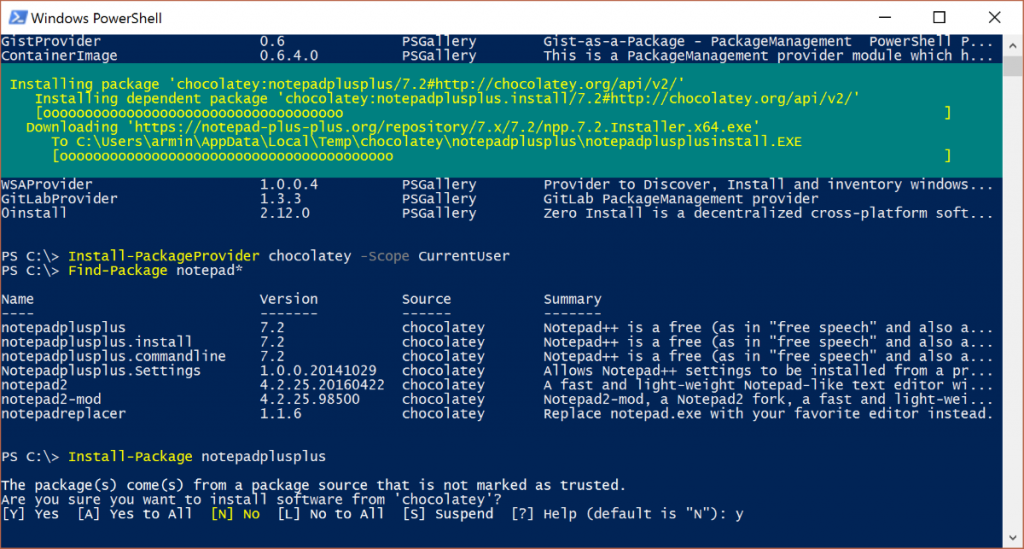Screen dimensions: 1024x549
Task: Click the 'Downloading' URL line
Action: (392, 127)
